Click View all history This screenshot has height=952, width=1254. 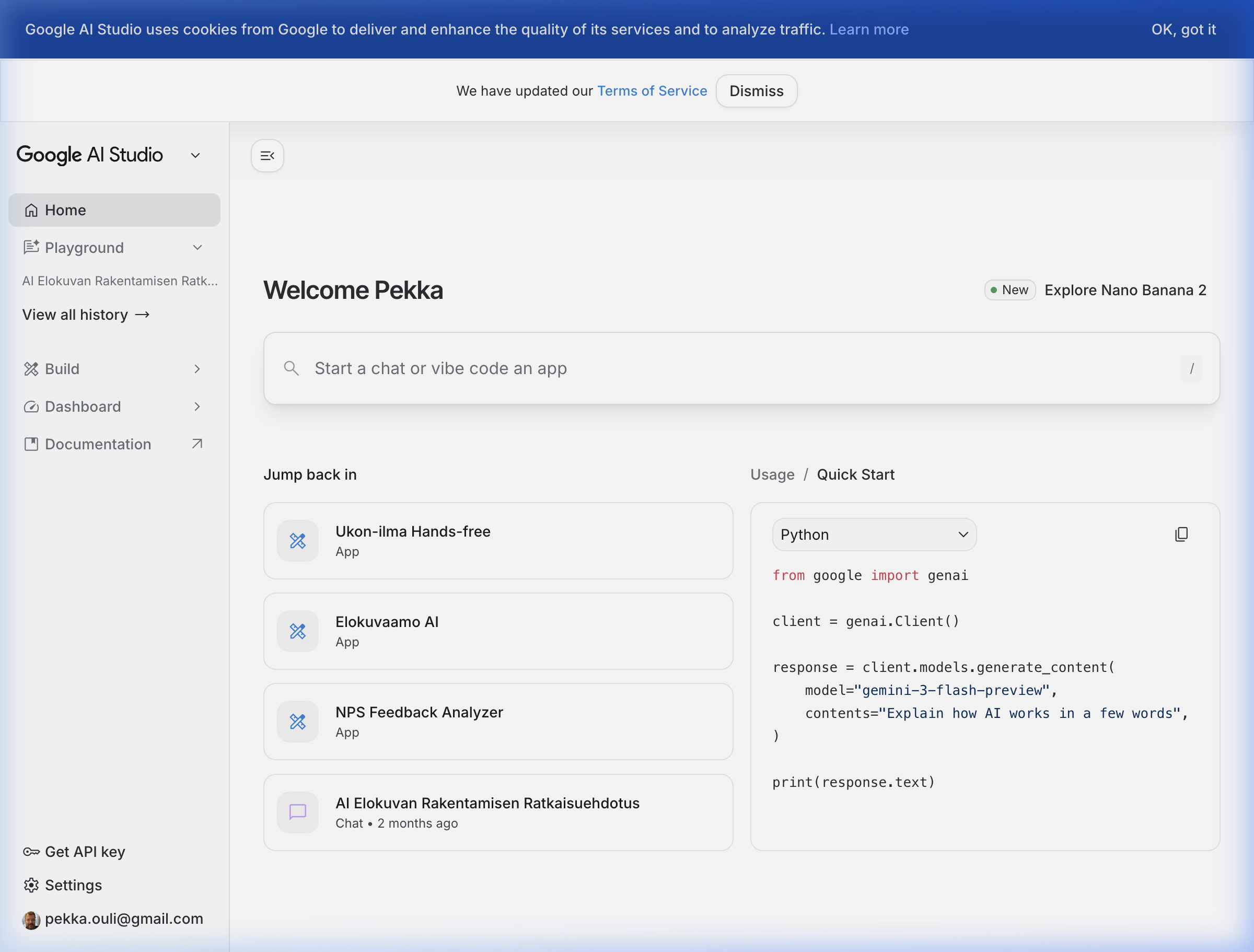coord(86,315)
